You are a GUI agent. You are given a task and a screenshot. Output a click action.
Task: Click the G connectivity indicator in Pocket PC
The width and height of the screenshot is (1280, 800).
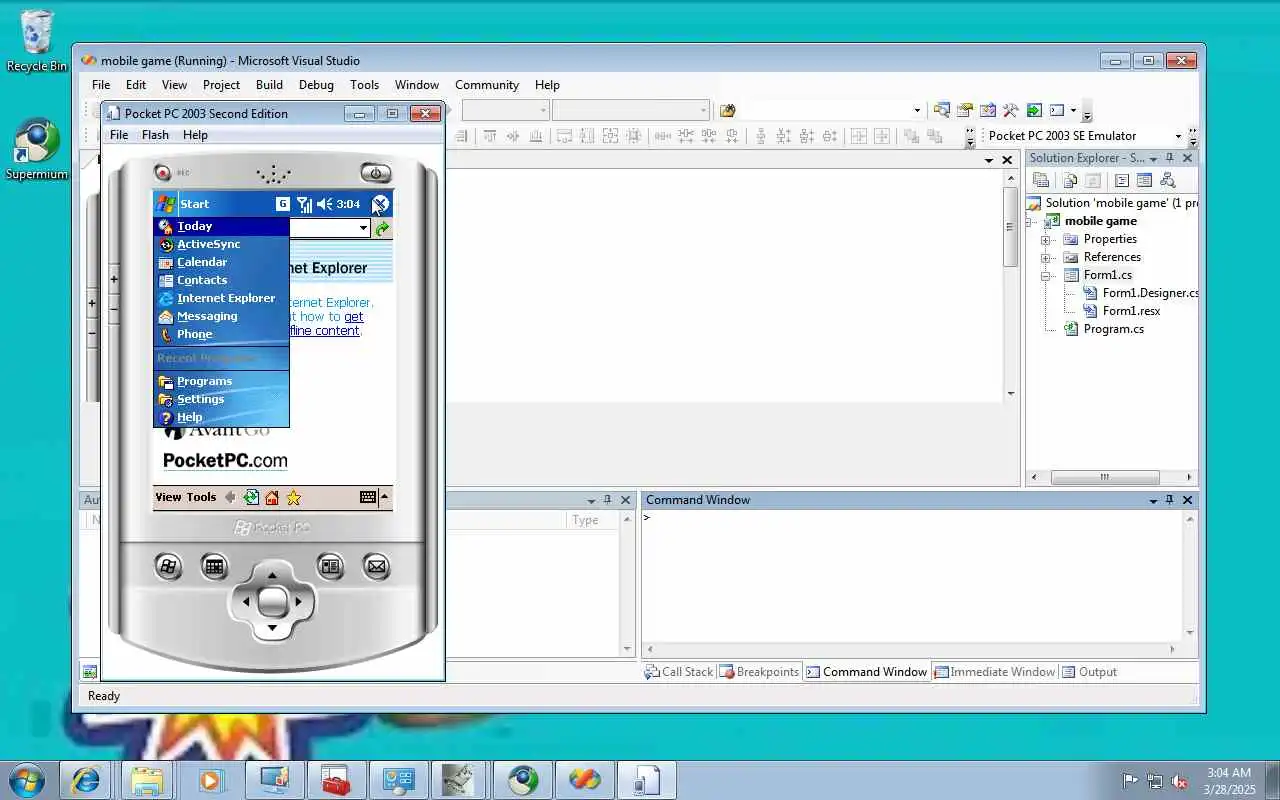[283, 204]
